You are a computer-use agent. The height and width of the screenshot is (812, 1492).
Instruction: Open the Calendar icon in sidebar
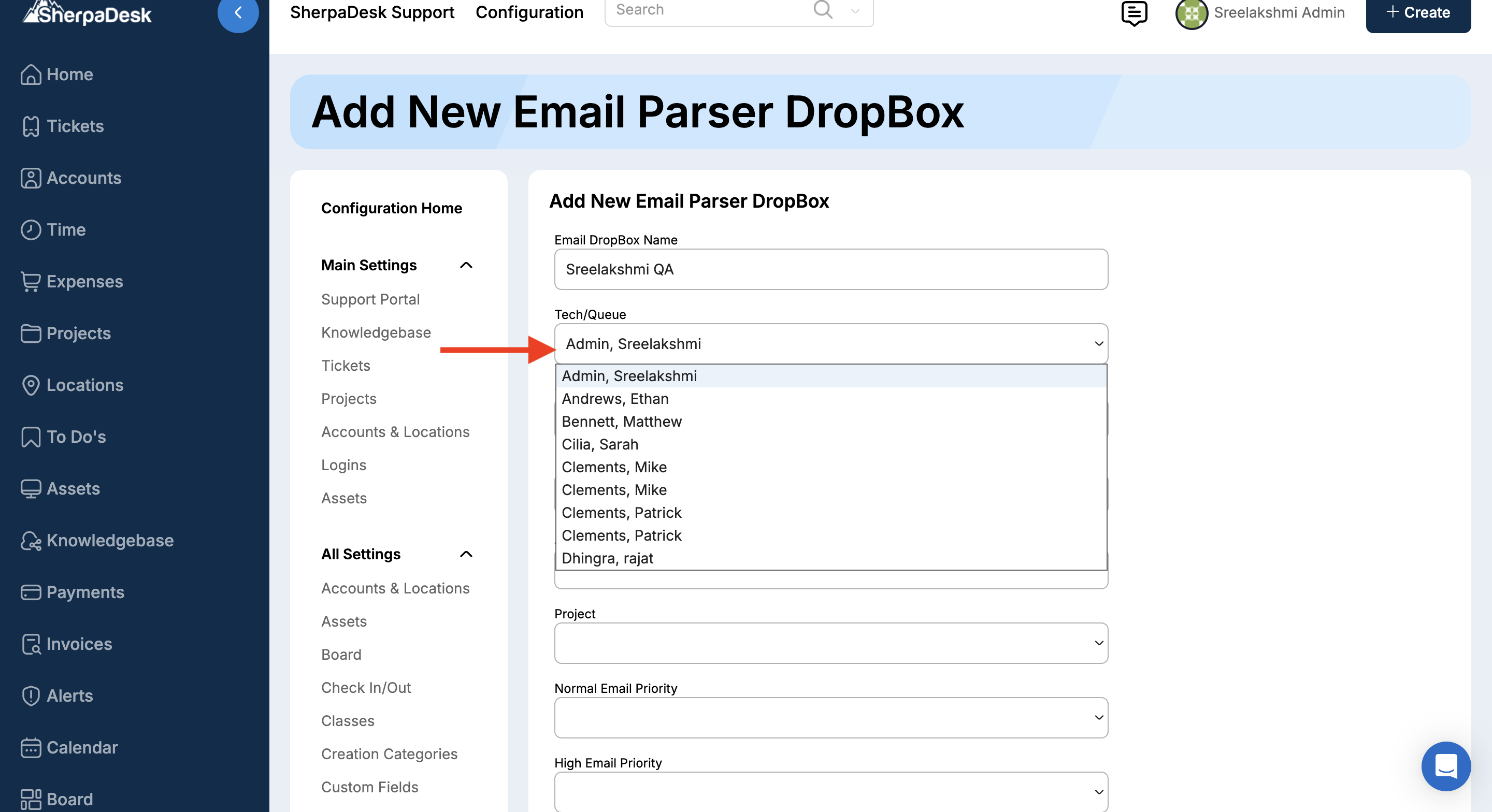click(x=30, y=748)
